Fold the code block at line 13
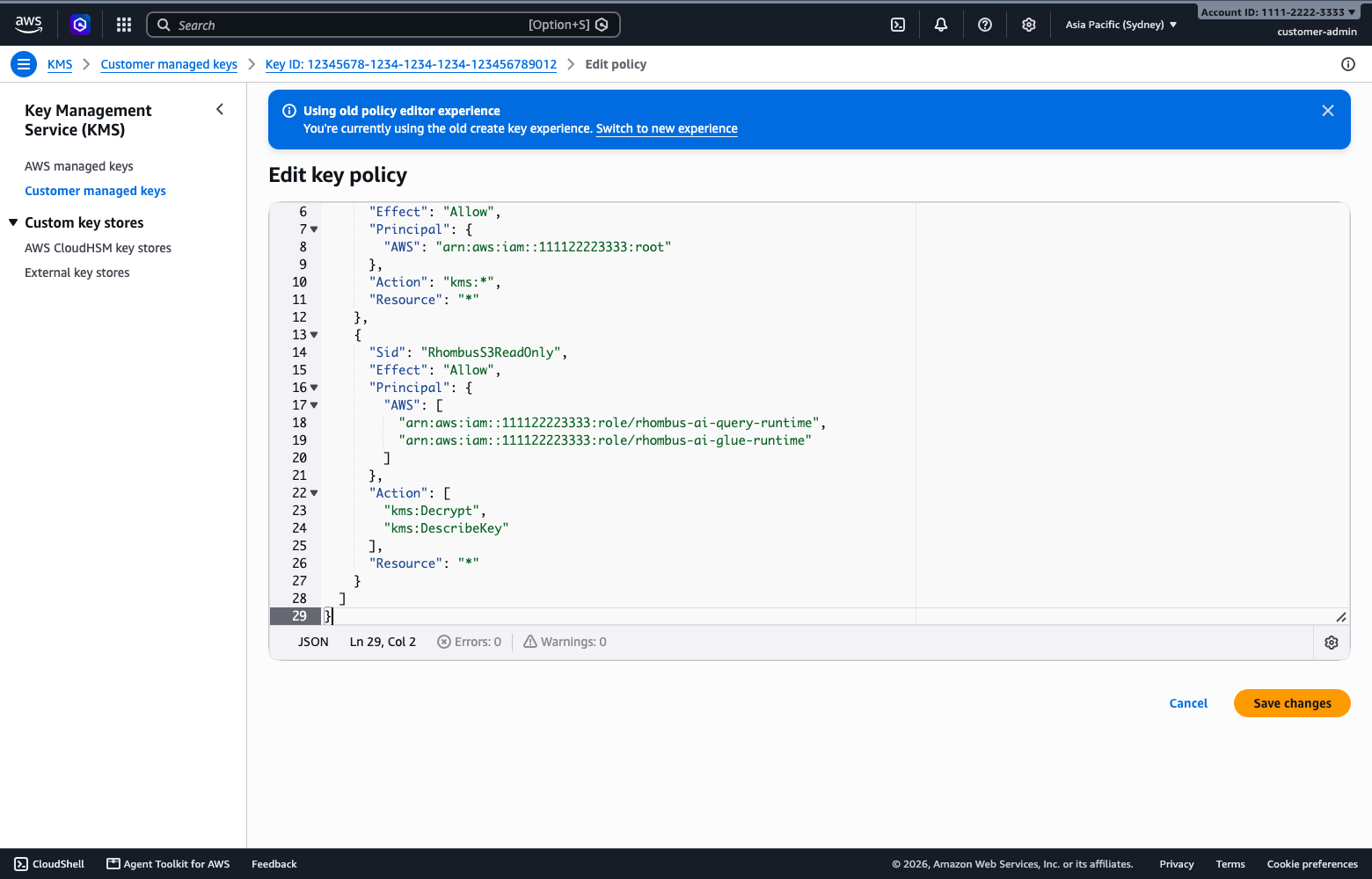The width and height of the screenshot is (1372, 879). pos(314,335)
